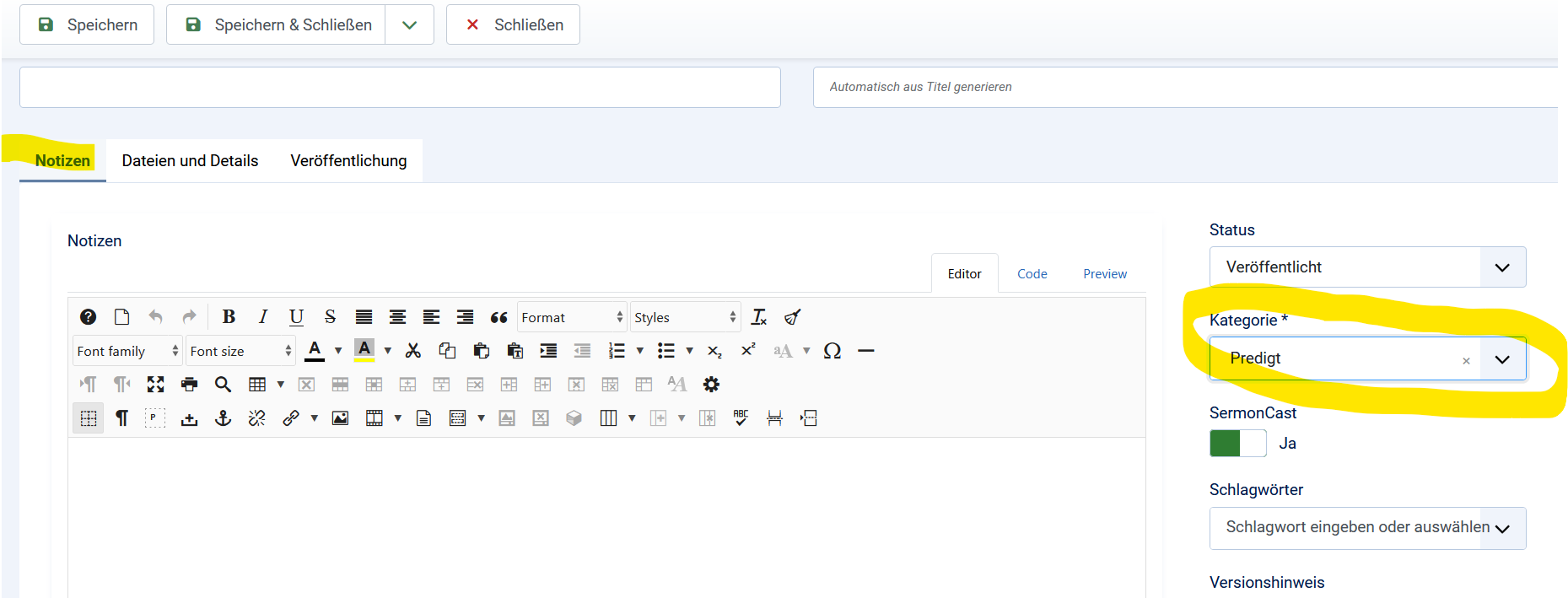Insert an anchor with the anchor icon
The image size is (1568, 598).
(x=223, y=418)
